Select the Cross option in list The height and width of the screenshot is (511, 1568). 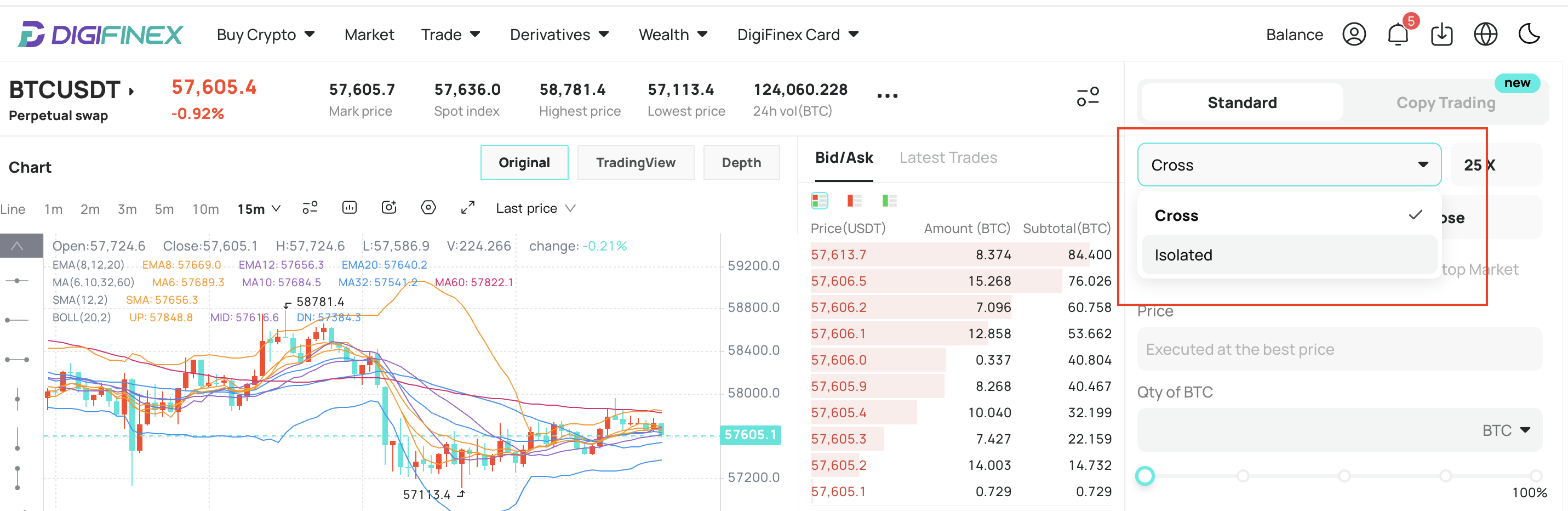(x=1289, y=215)
